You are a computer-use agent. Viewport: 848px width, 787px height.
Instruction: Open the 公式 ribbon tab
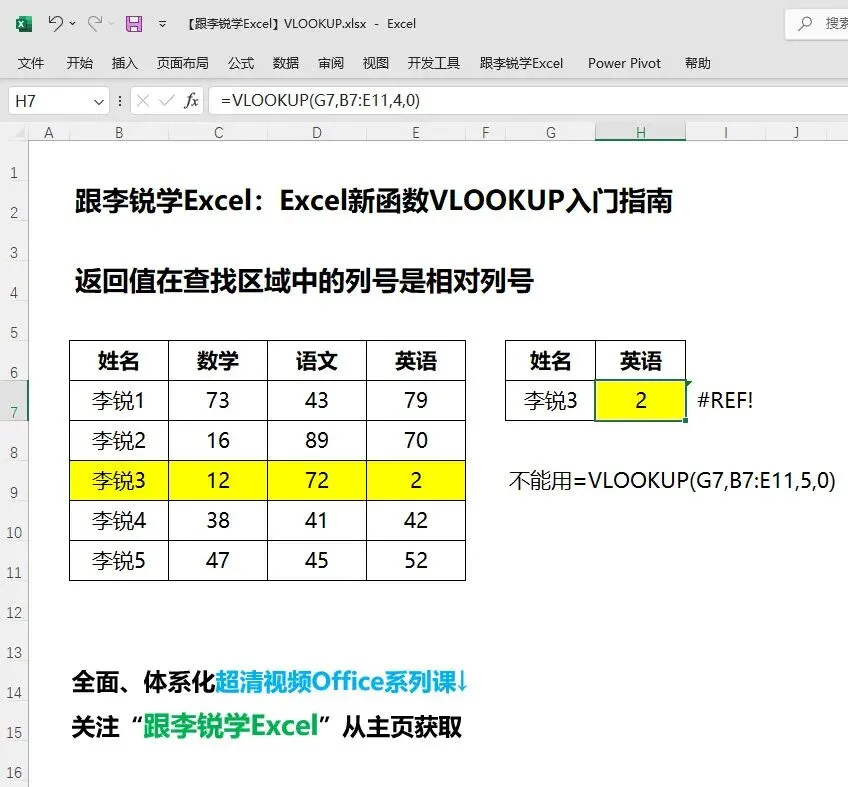click(241, 63)
